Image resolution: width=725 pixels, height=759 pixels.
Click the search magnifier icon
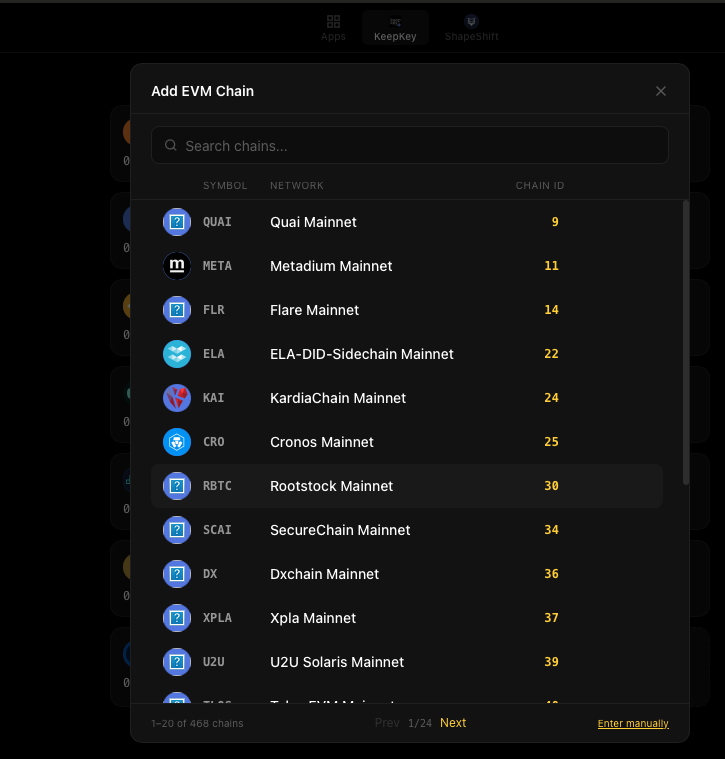pos(171,146)
